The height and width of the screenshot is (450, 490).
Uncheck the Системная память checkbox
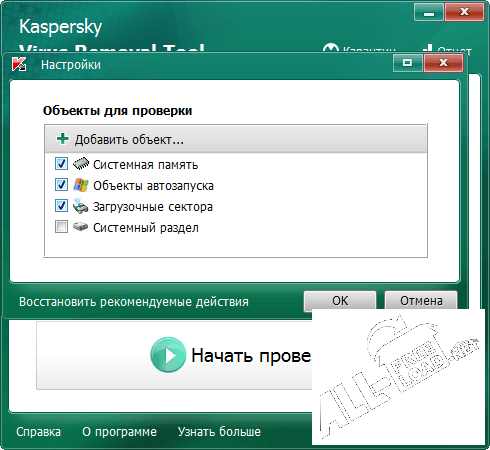click(61, 164)
